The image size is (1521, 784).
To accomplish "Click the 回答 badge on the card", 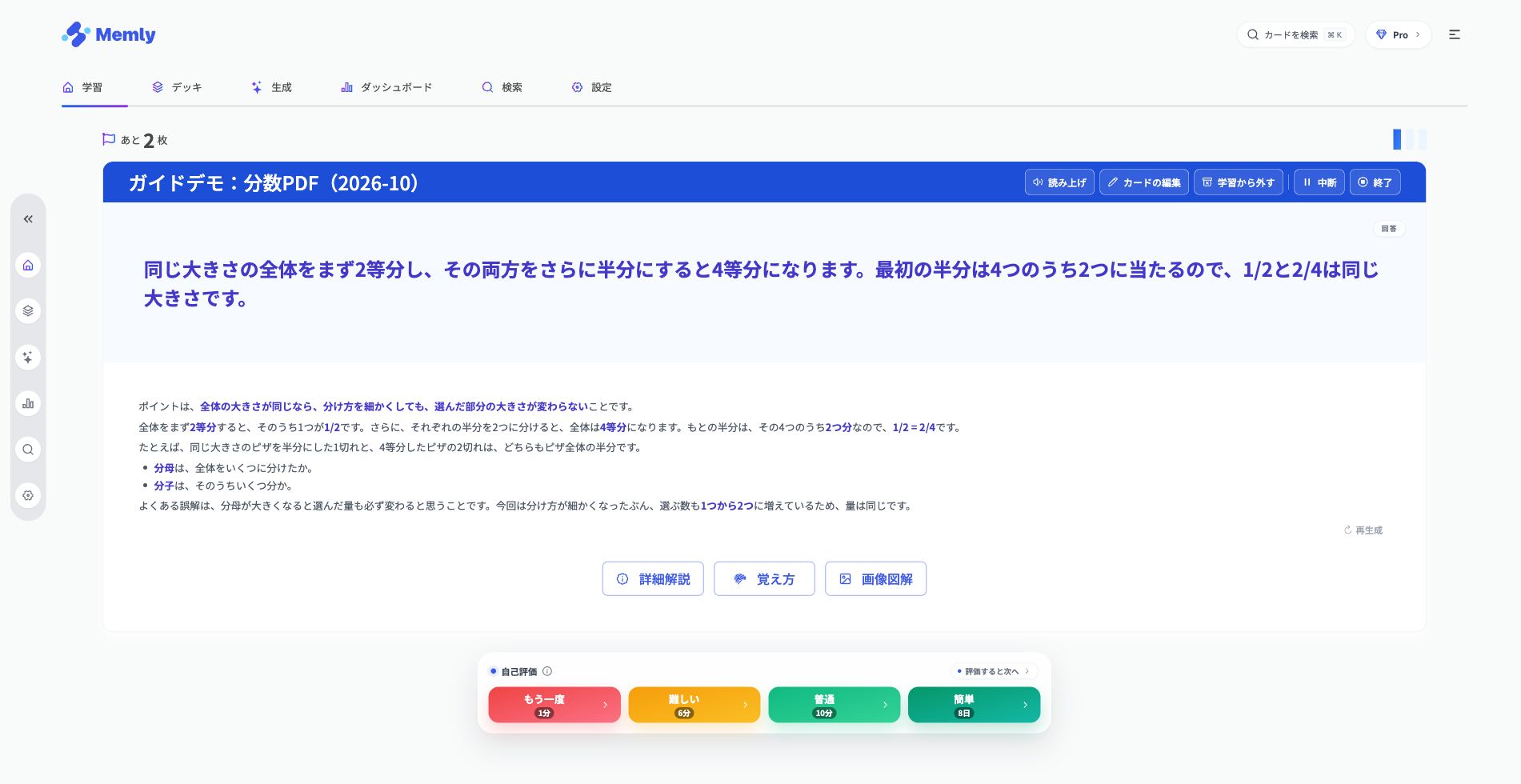I will tap(1389, 229).
